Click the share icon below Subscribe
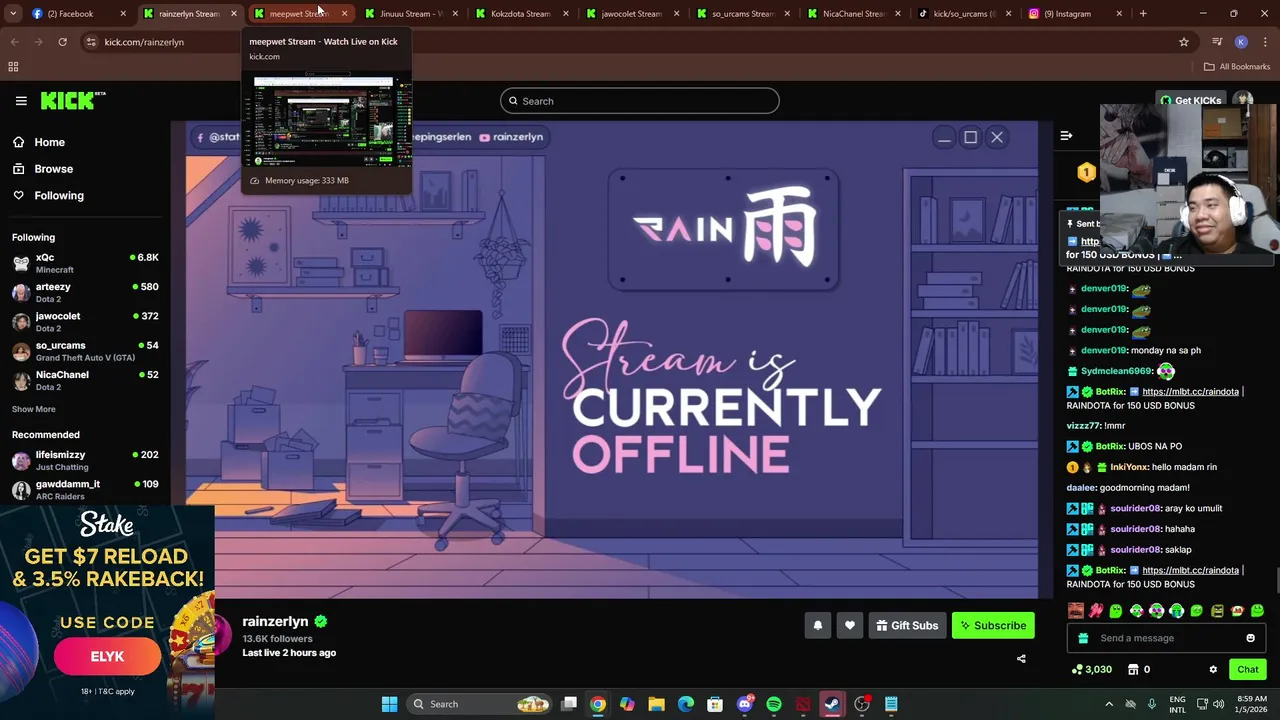The height and width of the screenshot is (720, 1280). coord(1021,659)
